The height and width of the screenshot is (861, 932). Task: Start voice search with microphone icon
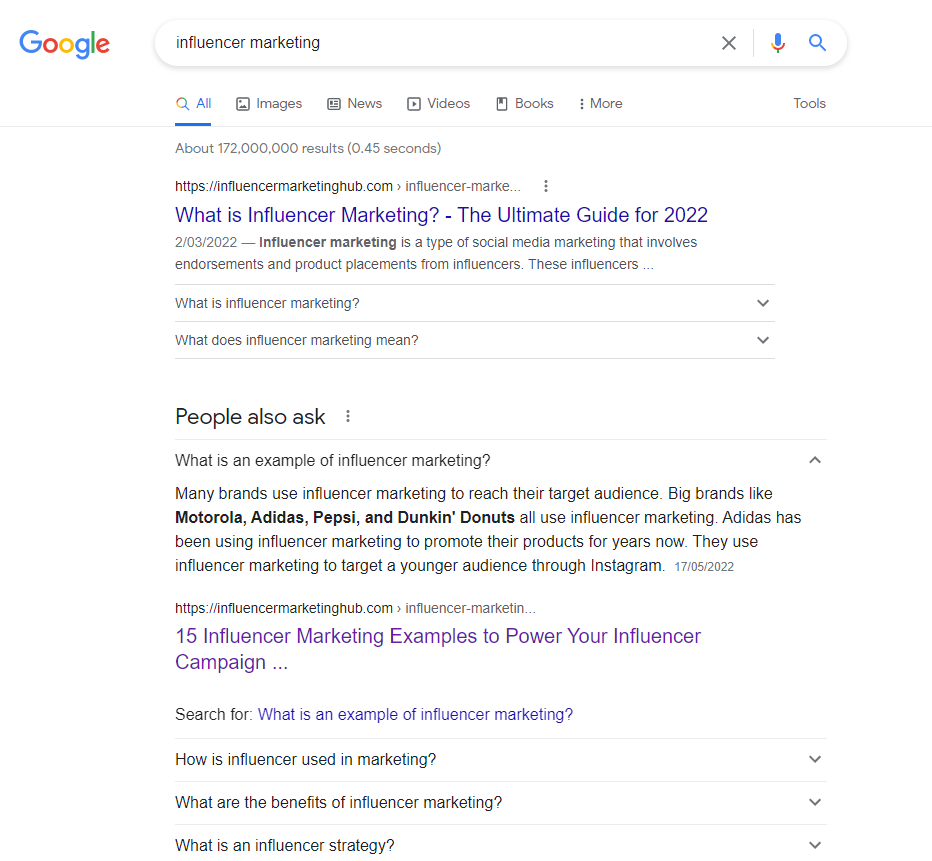[777, 43]
